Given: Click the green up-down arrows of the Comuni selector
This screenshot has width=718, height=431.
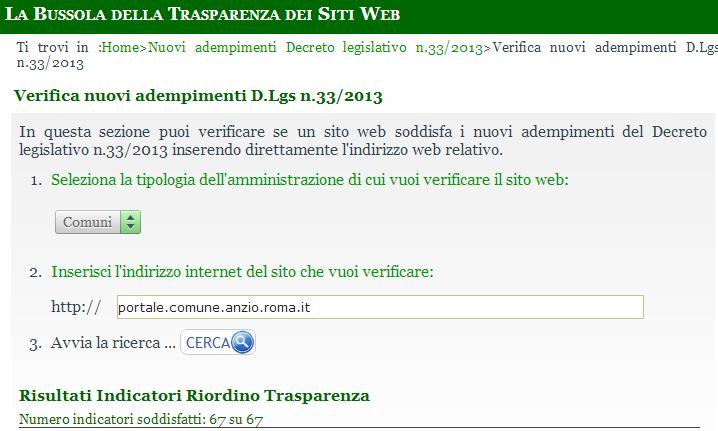Looking at the screenshot, I should point(130,222).
